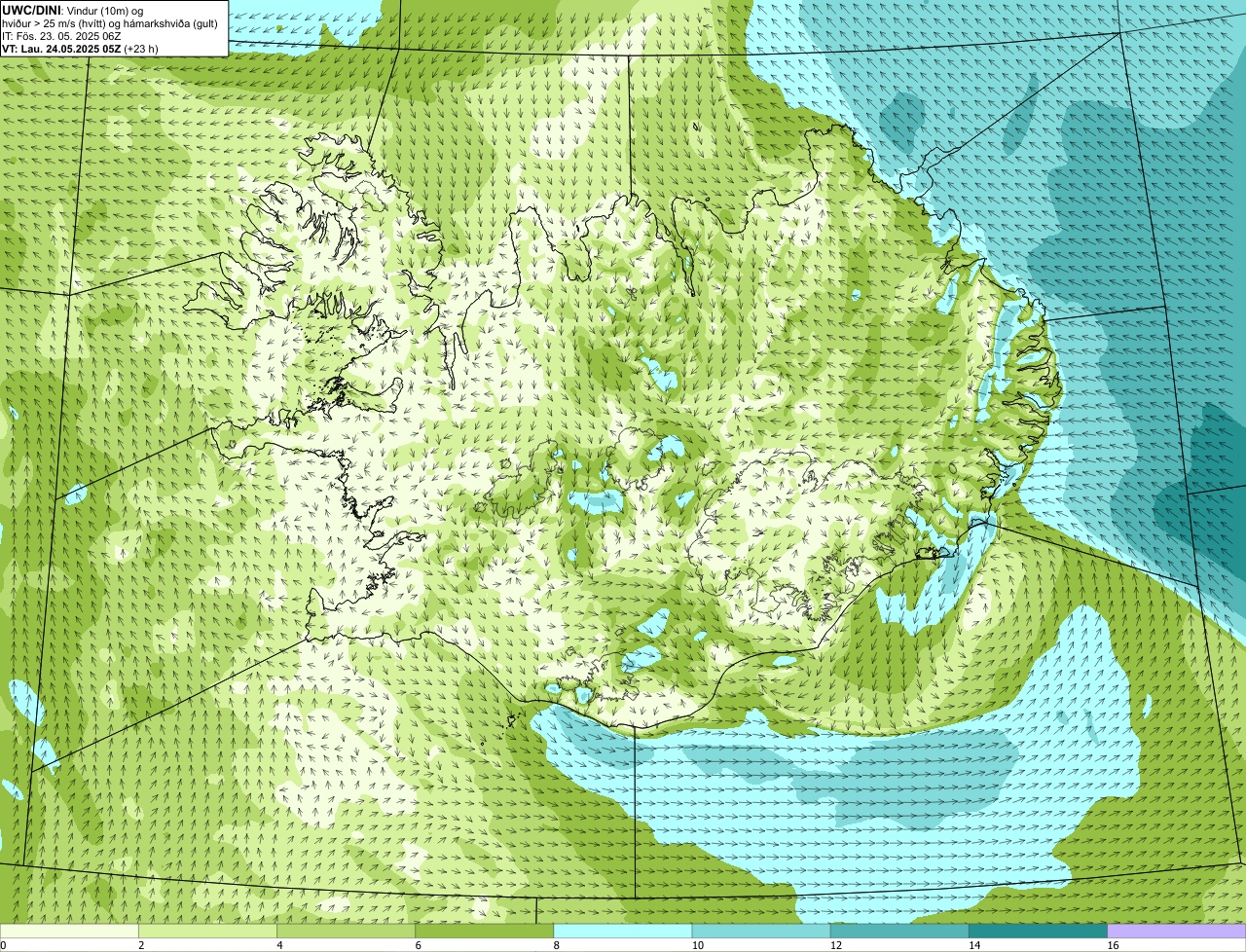This screenshot has width=1246, height=952.
Task: Click the legend scale label '14'
Action: pos(973,945)
